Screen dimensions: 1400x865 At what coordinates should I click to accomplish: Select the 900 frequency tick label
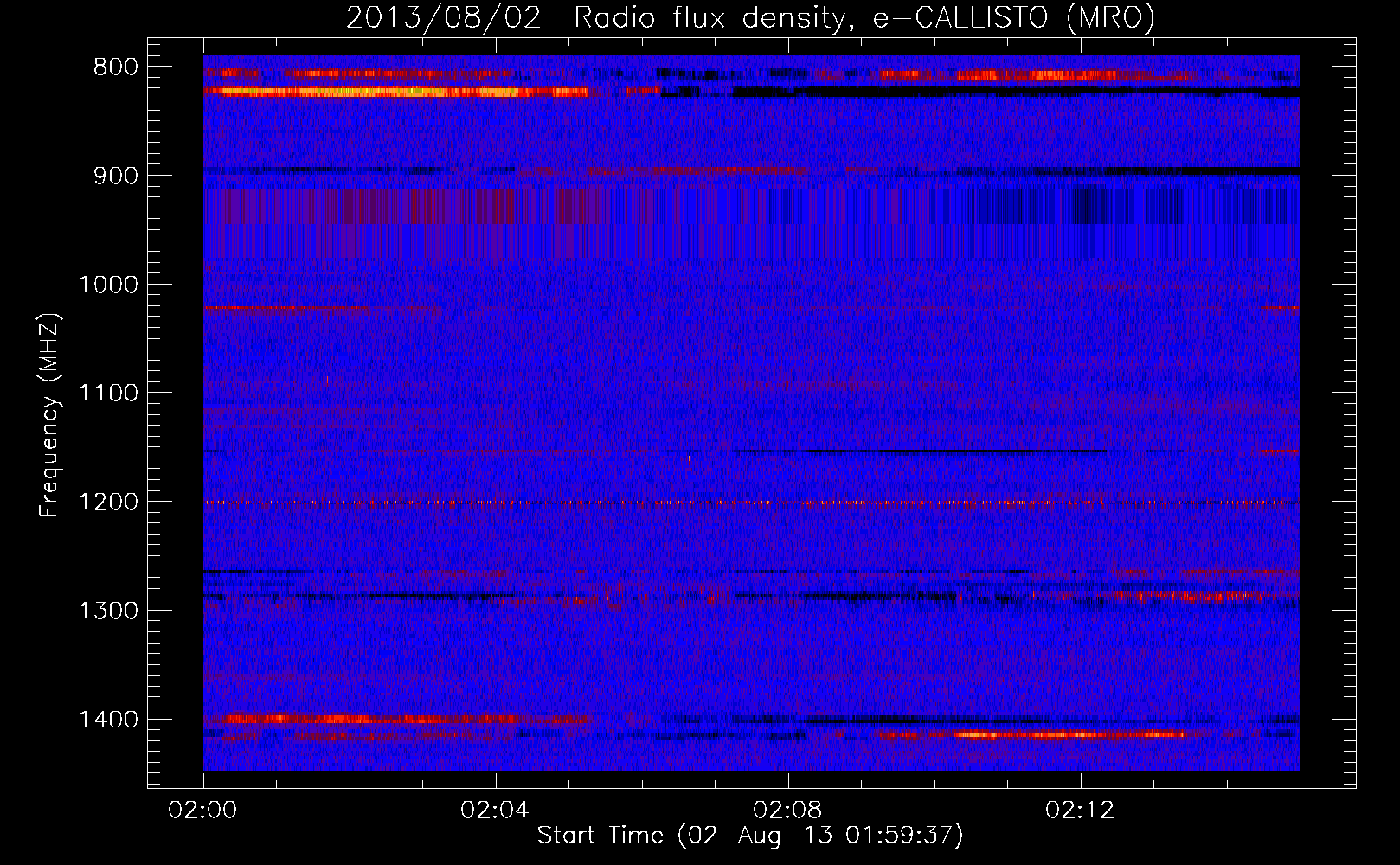click(116, 176)
